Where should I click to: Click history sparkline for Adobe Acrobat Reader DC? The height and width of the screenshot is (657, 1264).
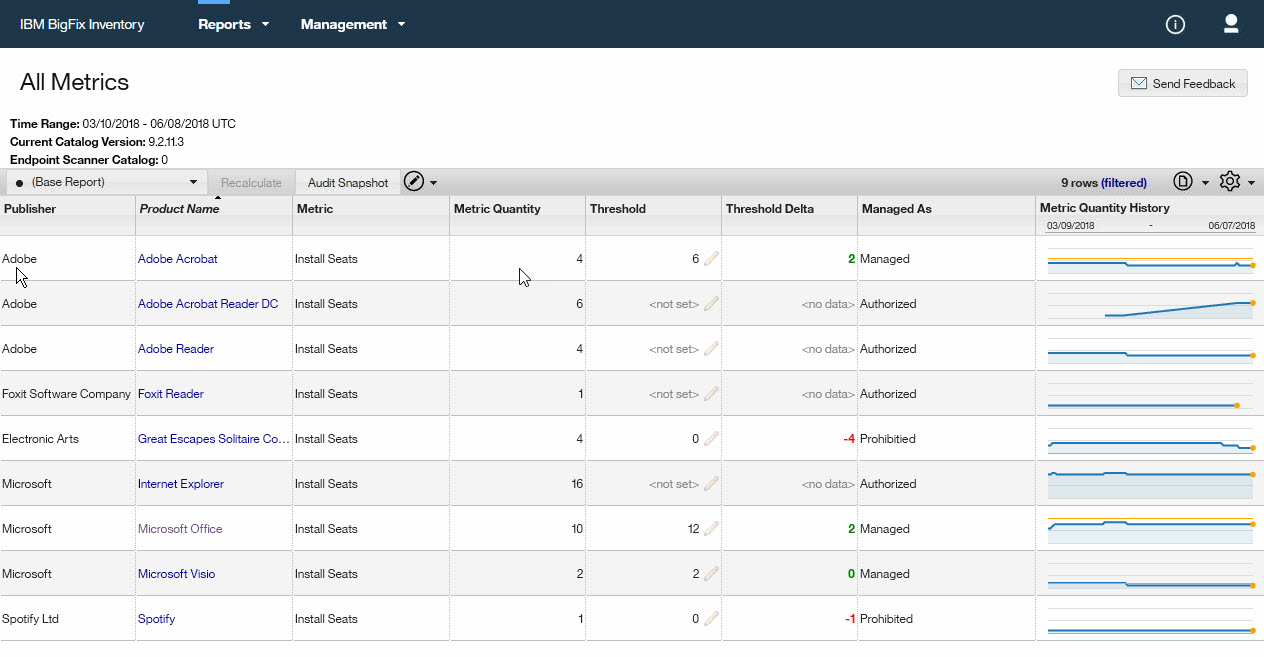pyautogui.click(x=1150, y=308)
